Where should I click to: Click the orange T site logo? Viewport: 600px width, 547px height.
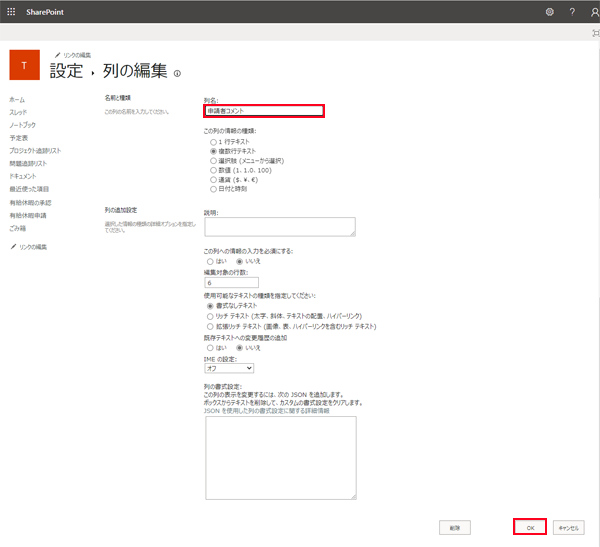(24, 65)
